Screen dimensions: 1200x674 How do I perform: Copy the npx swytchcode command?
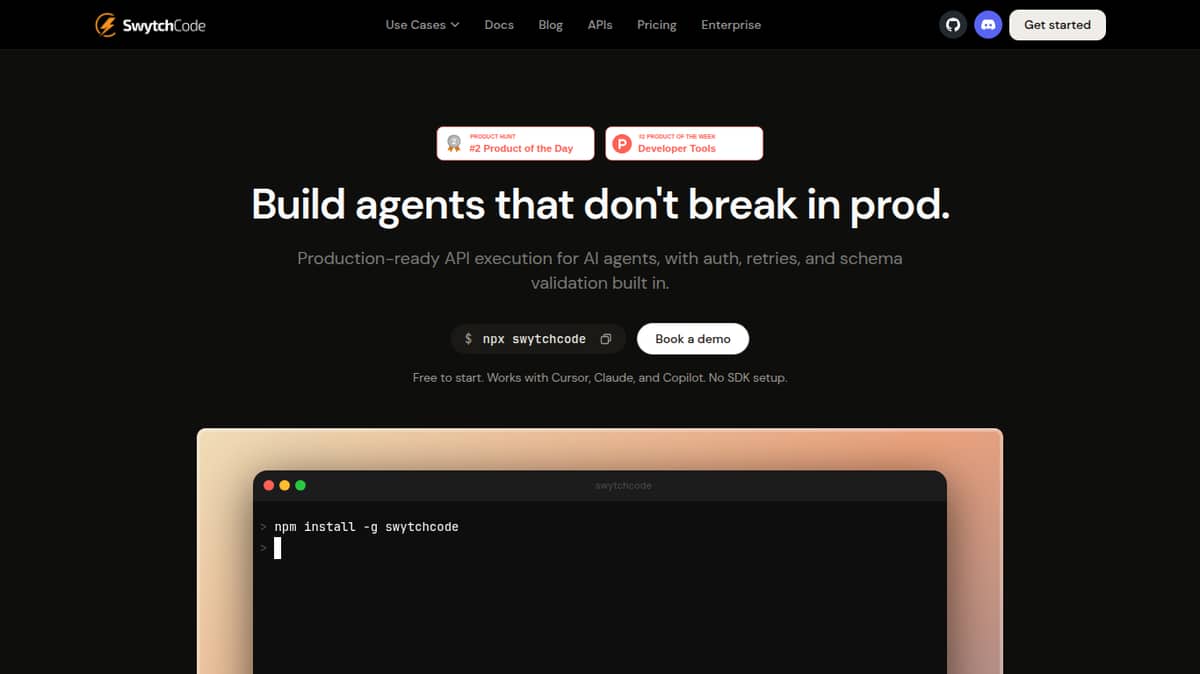605,339
